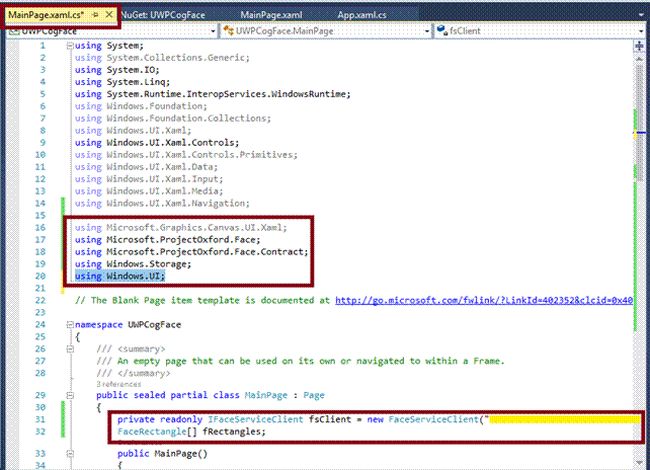The width and height of the screenshot is (650, 470).
Task: Click the class icon beside UWPCogFace.MainPage
Action: [228, 31]
